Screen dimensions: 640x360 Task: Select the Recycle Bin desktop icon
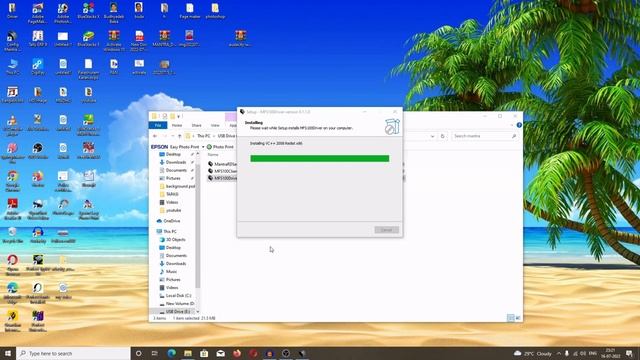(12, 235)
